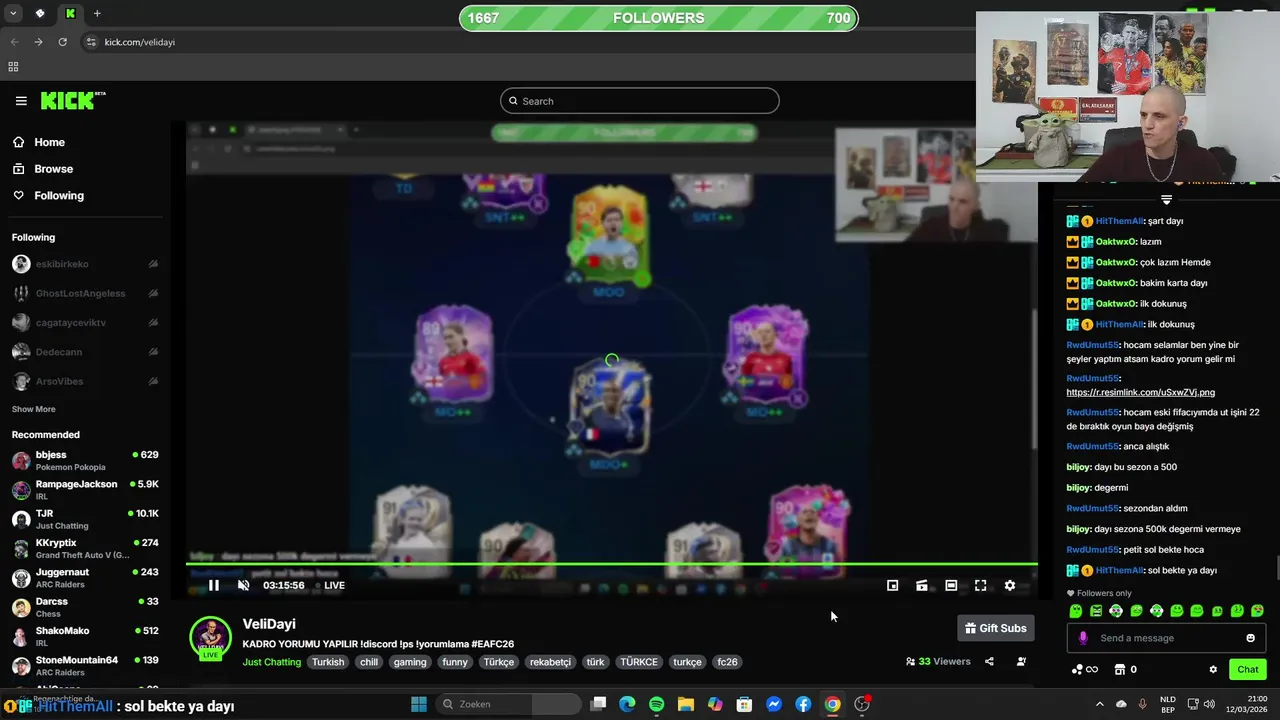
Task: Expand Show More followed channels
Action: pos(33,409)
